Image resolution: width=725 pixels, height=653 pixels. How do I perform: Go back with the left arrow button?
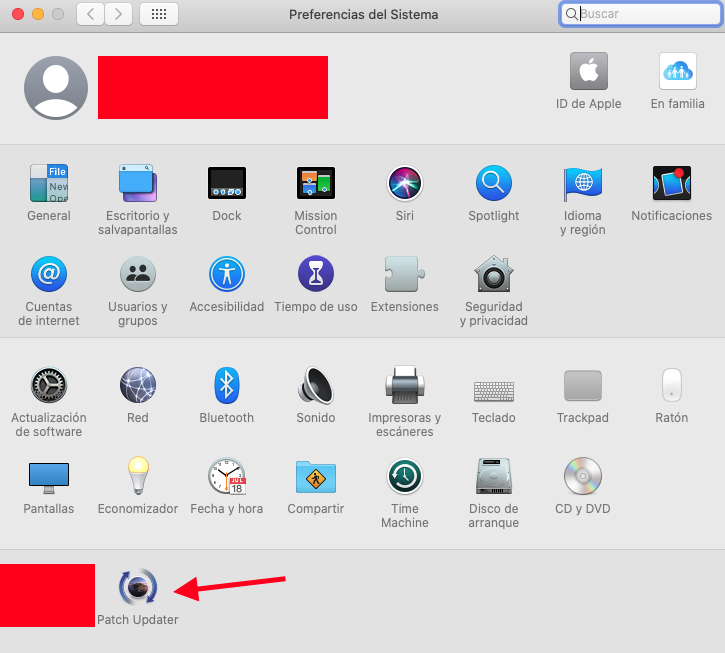point(90,14)
